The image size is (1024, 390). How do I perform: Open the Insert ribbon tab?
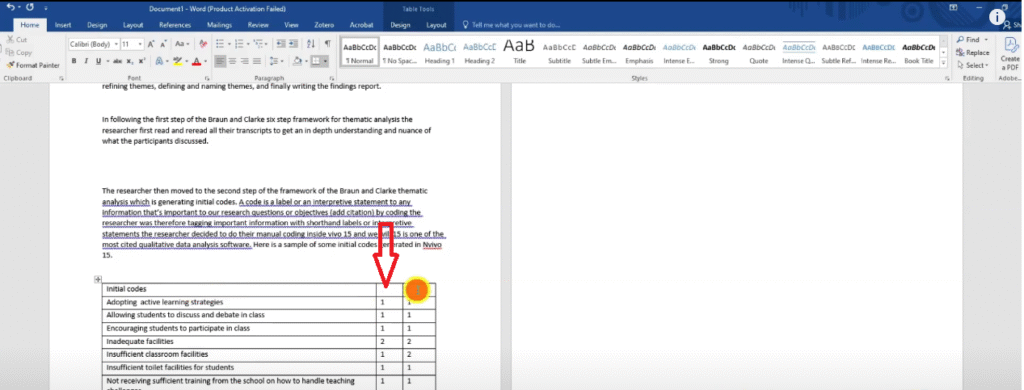63,25
